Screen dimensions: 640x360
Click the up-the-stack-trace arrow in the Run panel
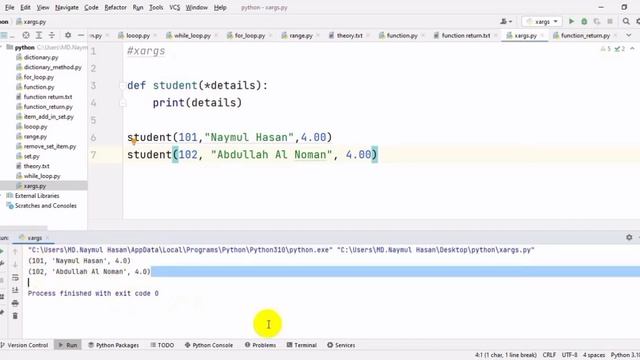(15, 251)
